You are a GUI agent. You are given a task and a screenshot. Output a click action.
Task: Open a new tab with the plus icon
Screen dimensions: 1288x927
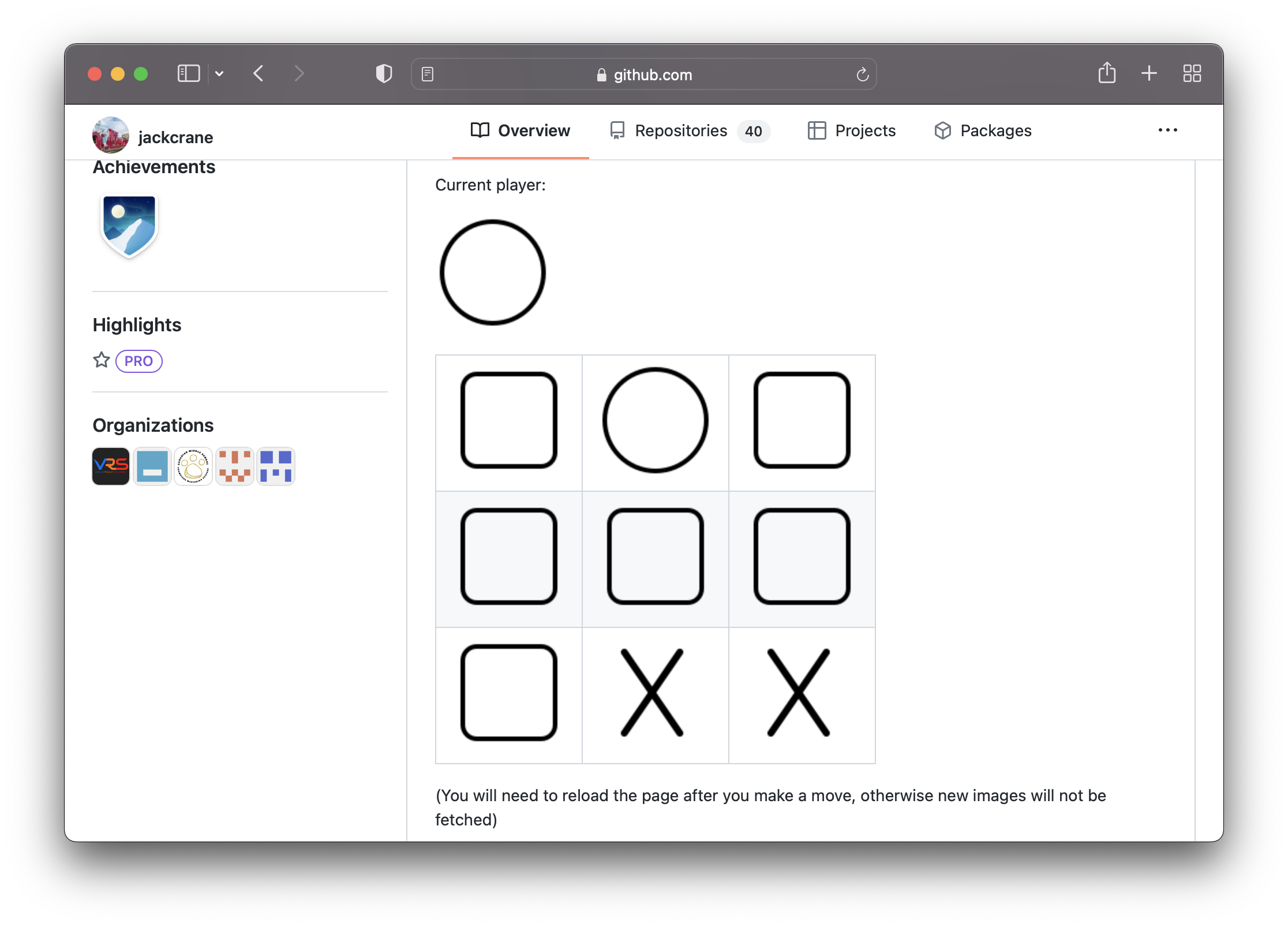click(1149, 73)
